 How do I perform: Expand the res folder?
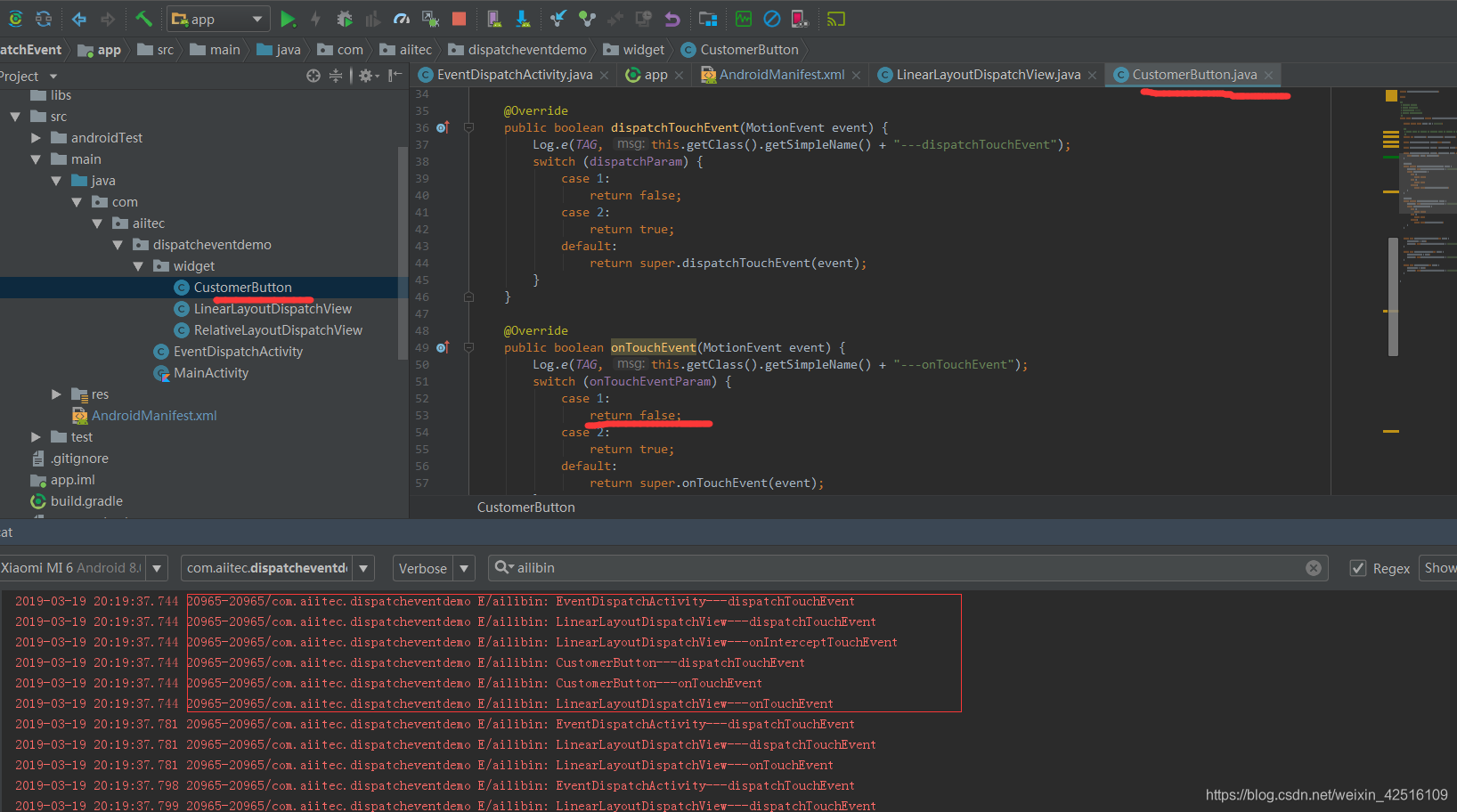tap(56, 394)
